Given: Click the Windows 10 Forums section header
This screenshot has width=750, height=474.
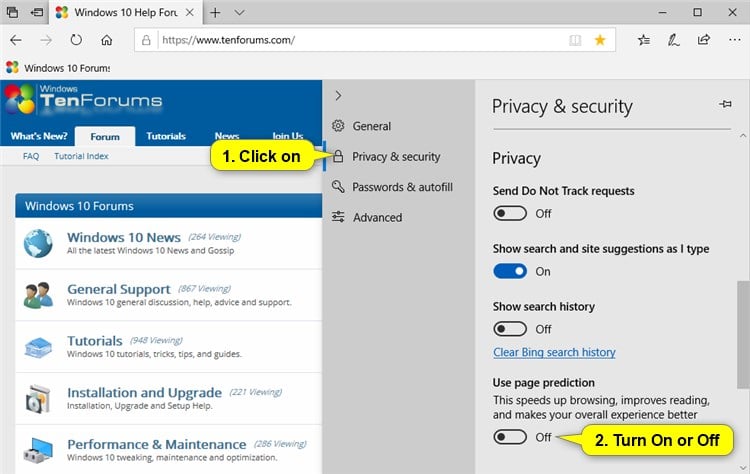Looking at the screenshot, I should point(168,206).
